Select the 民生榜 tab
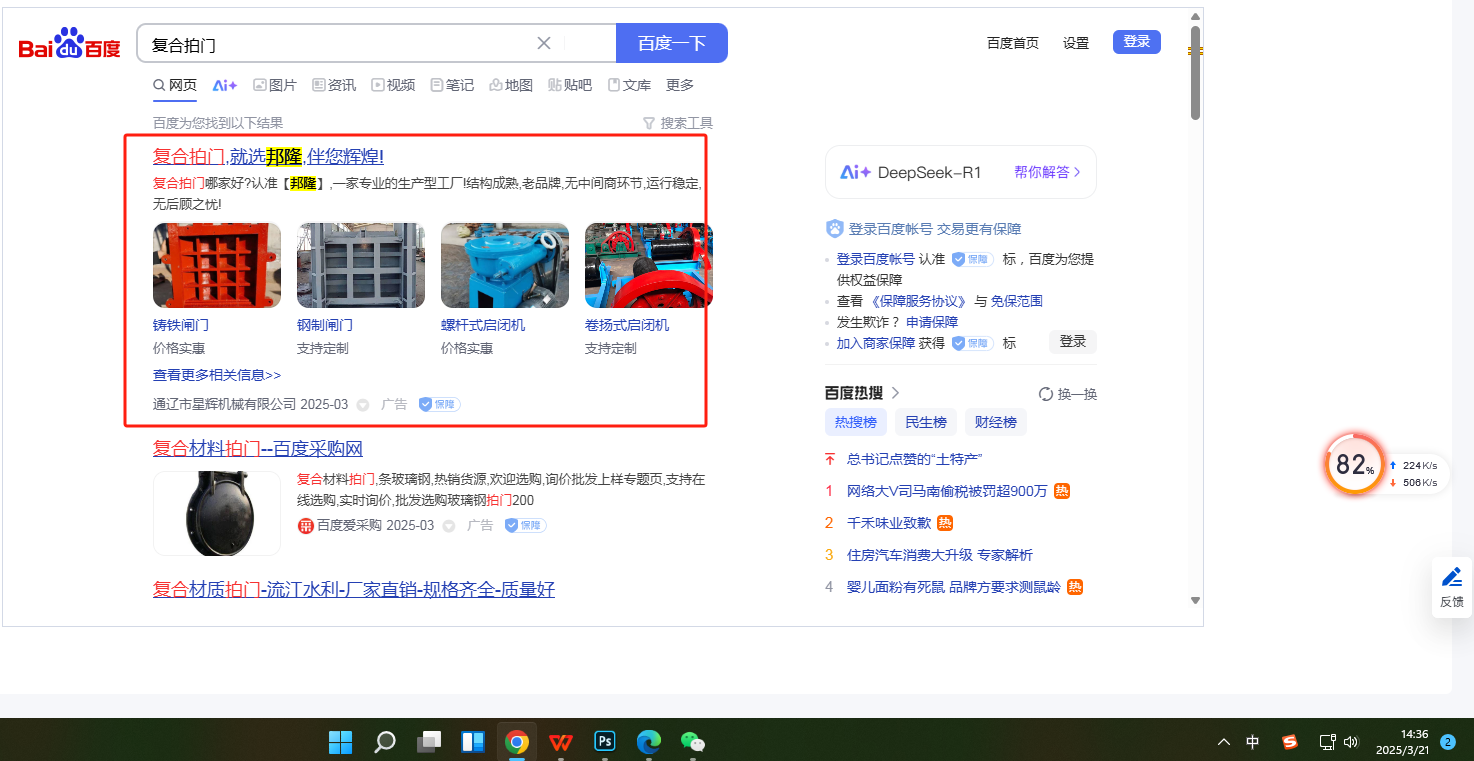The height and width of the screenshot is (761, 1474). [x=926, y=422]
